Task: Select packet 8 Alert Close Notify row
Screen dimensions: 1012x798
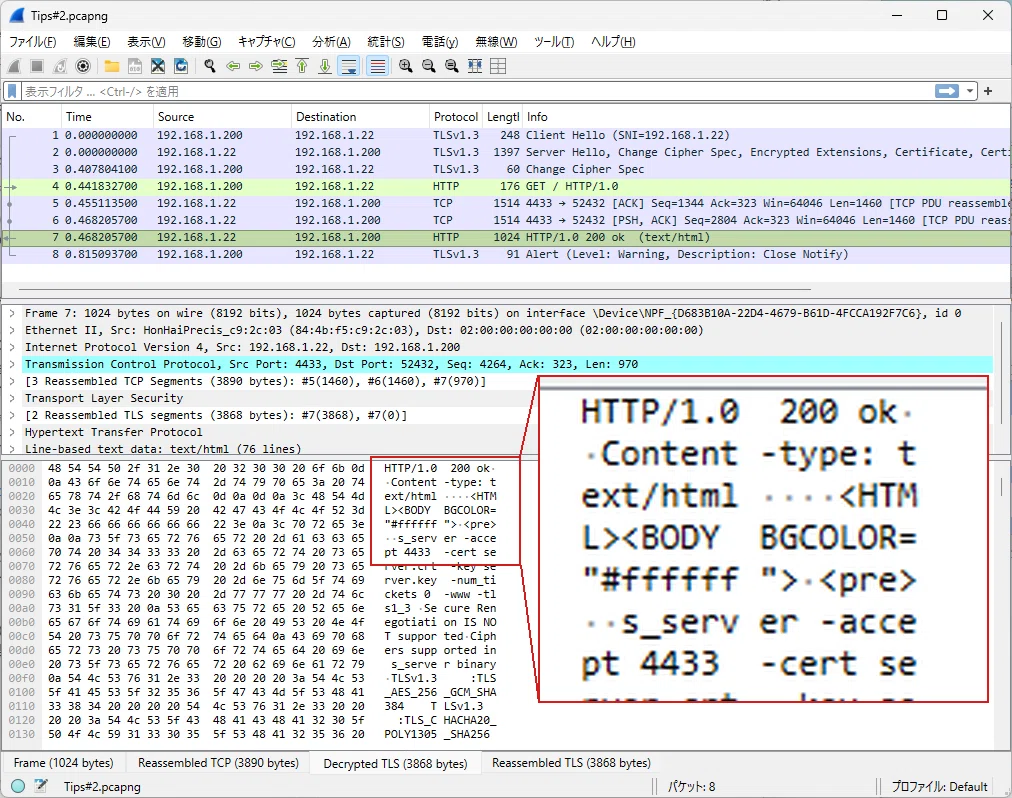Action: click(506, 254)
